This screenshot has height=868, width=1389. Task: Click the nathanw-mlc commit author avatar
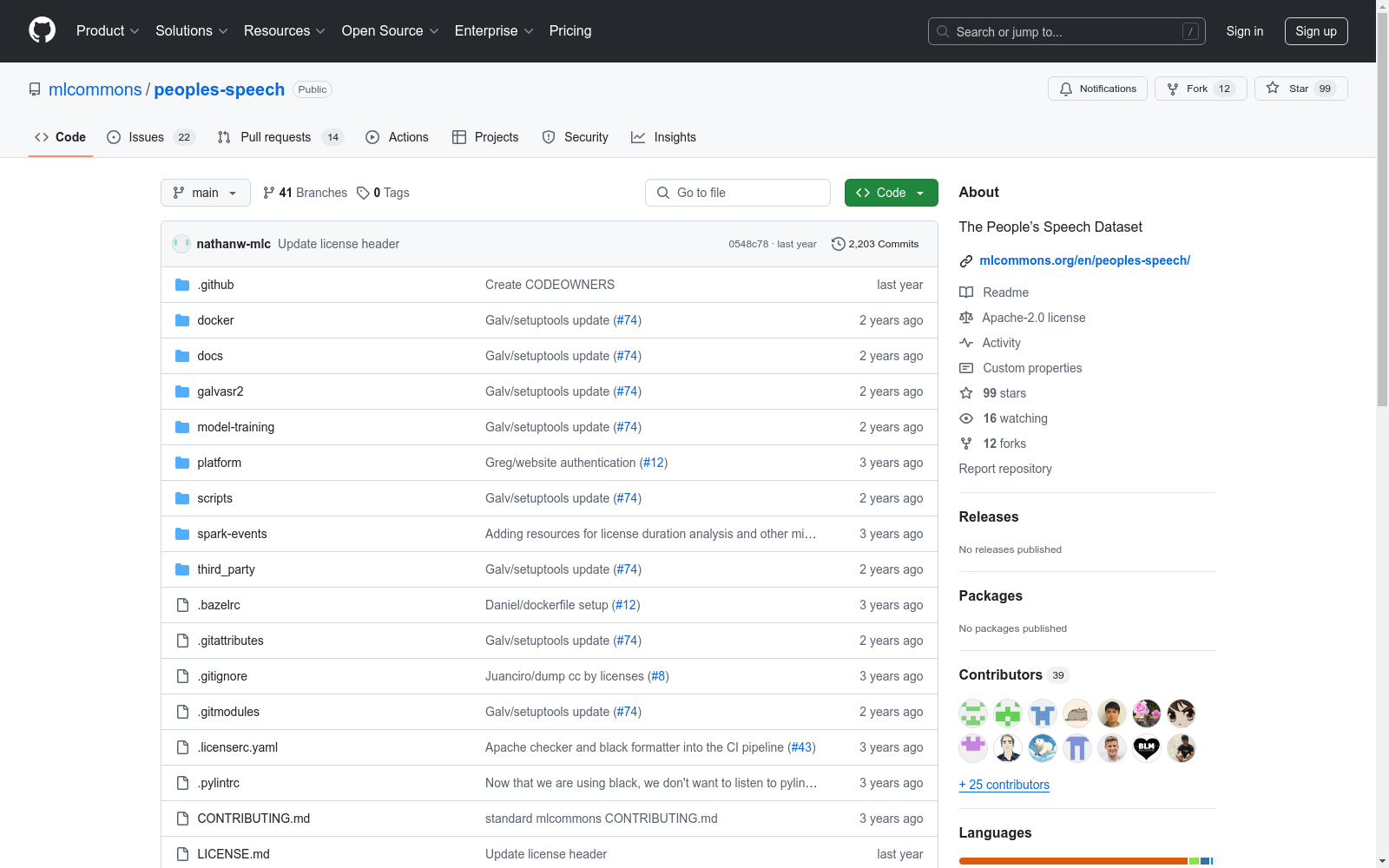click(181, 244)
